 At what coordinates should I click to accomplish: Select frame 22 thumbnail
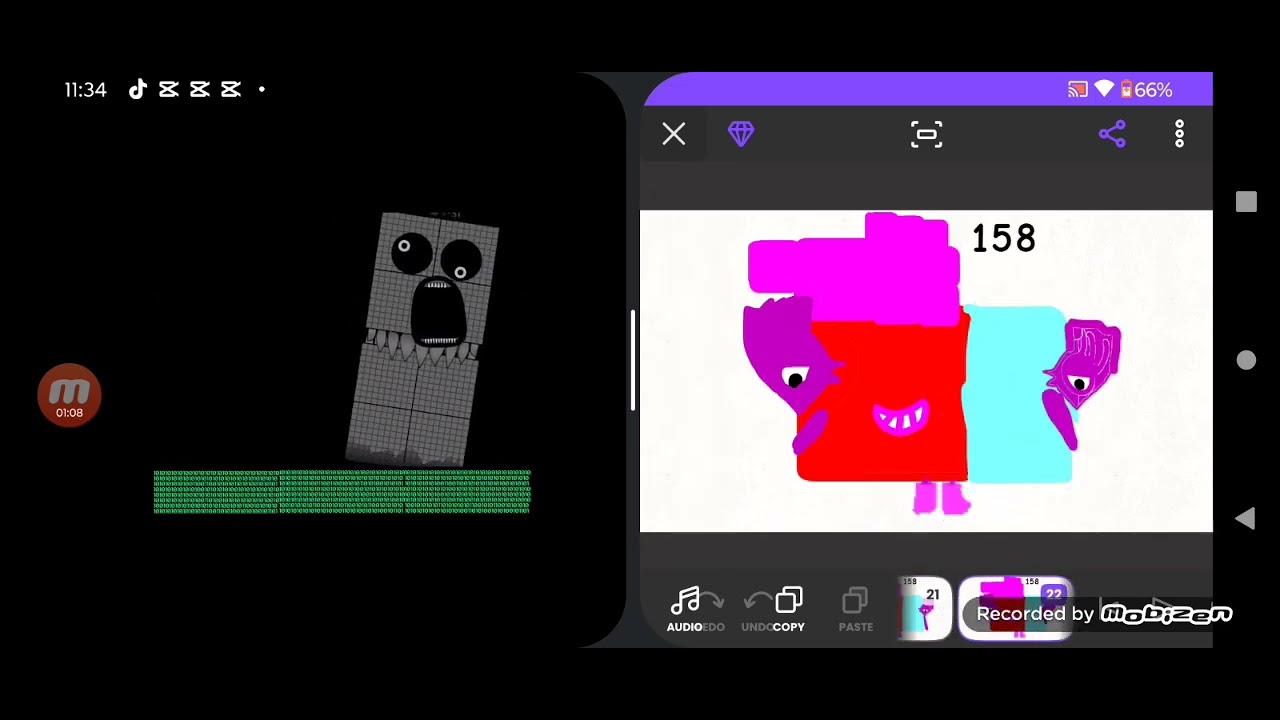pos(1016,608)
